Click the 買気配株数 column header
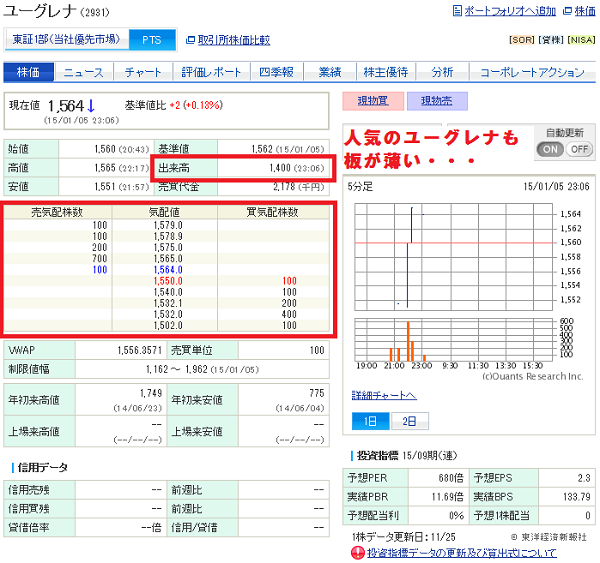 (x=272, y=212)
